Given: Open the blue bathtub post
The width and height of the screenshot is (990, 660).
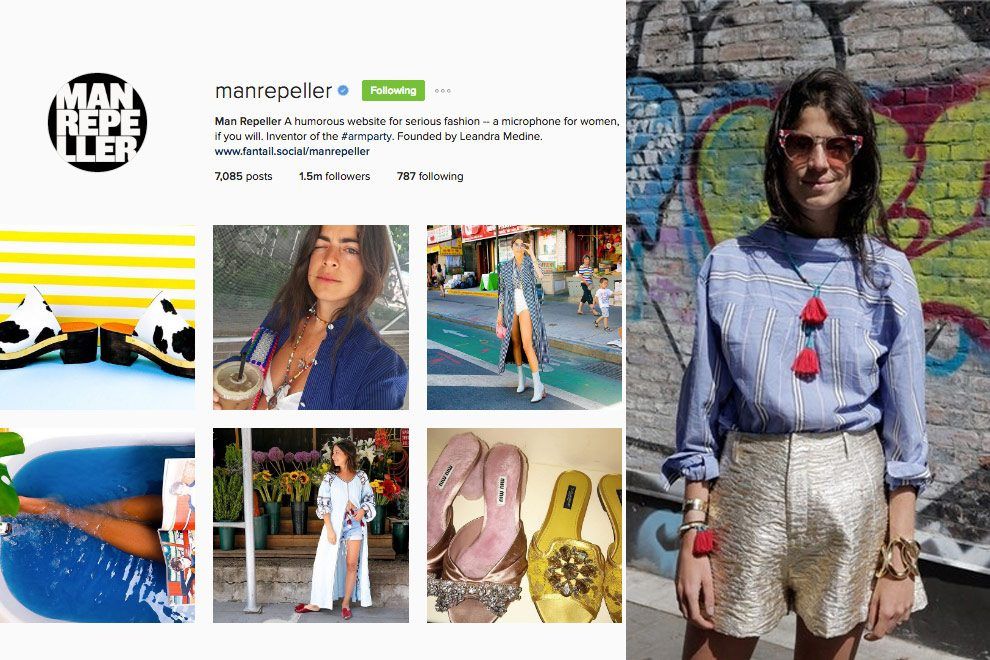Looking at the screenshot, I should (97, 525).
